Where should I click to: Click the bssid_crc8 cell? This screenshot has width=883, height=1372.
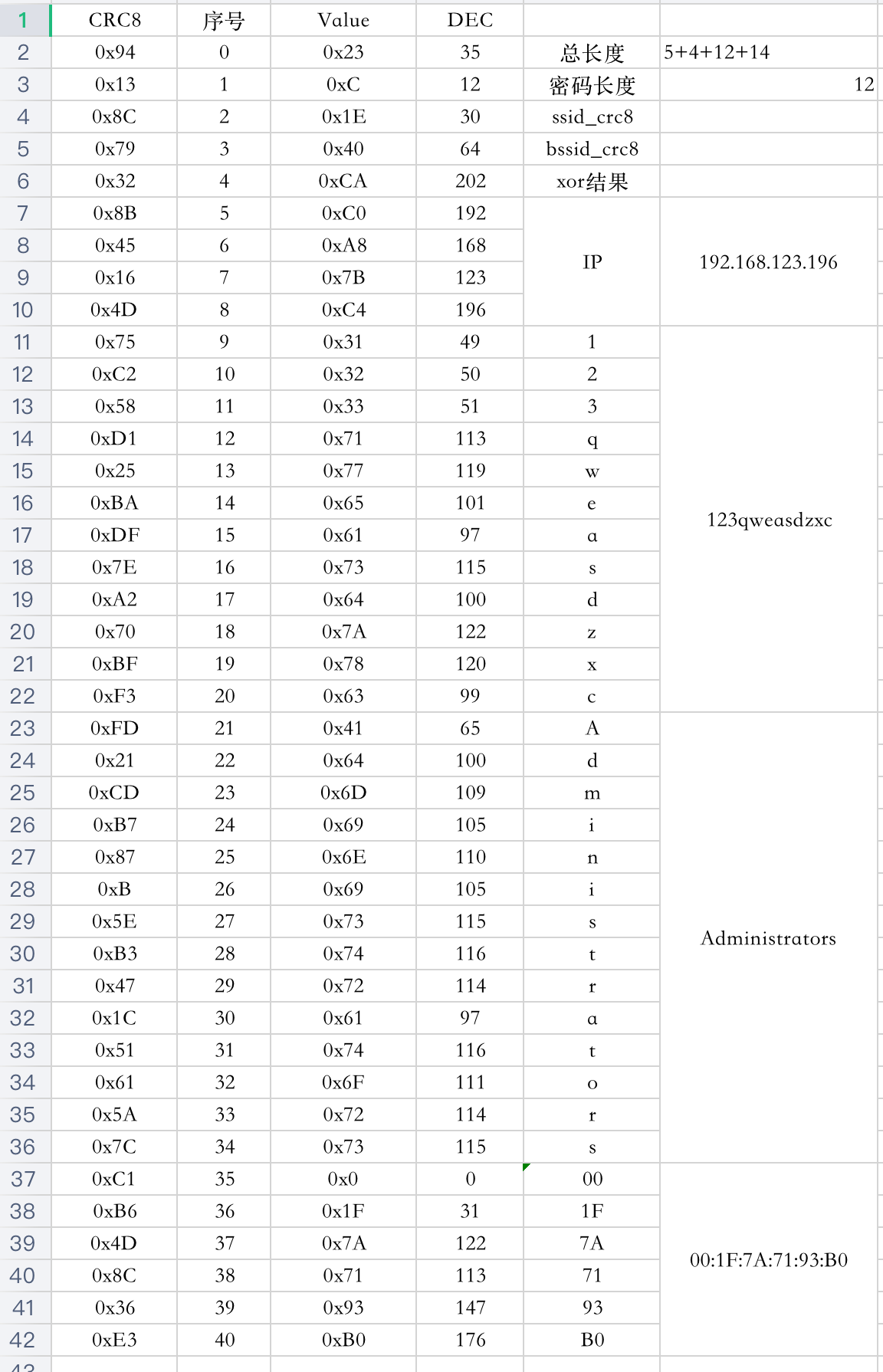point(592,149)
